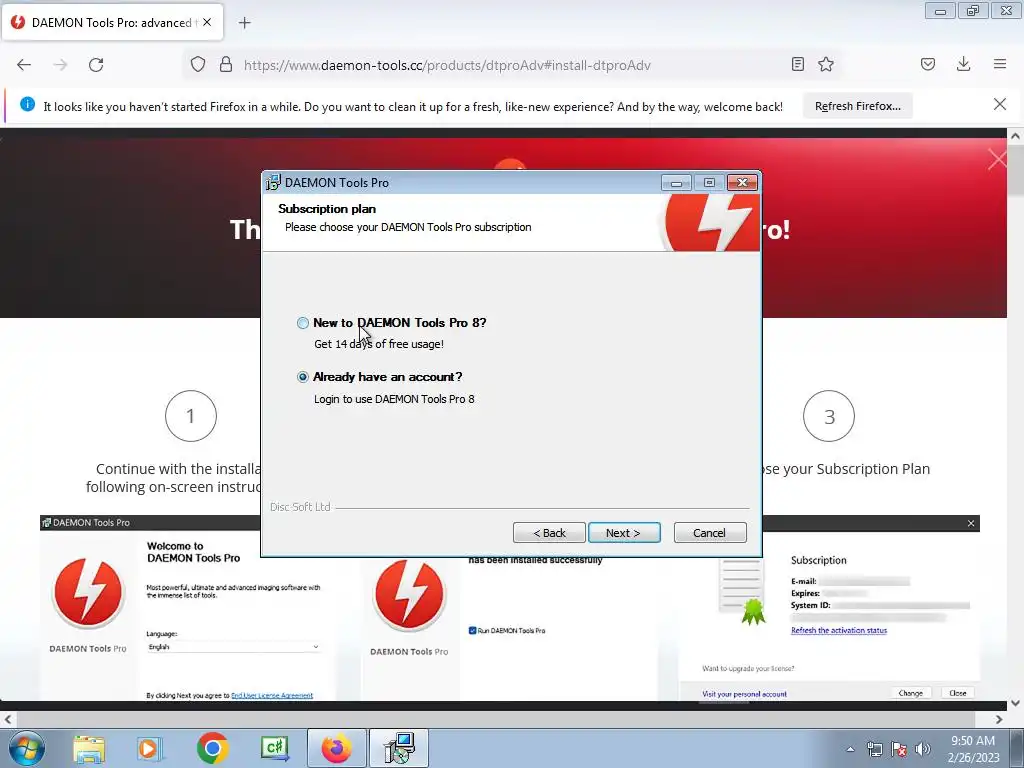Close the screenshot gallery with its X
Image resolution: width=1024 pixels, height=768 pixels.
coord(971,523)
